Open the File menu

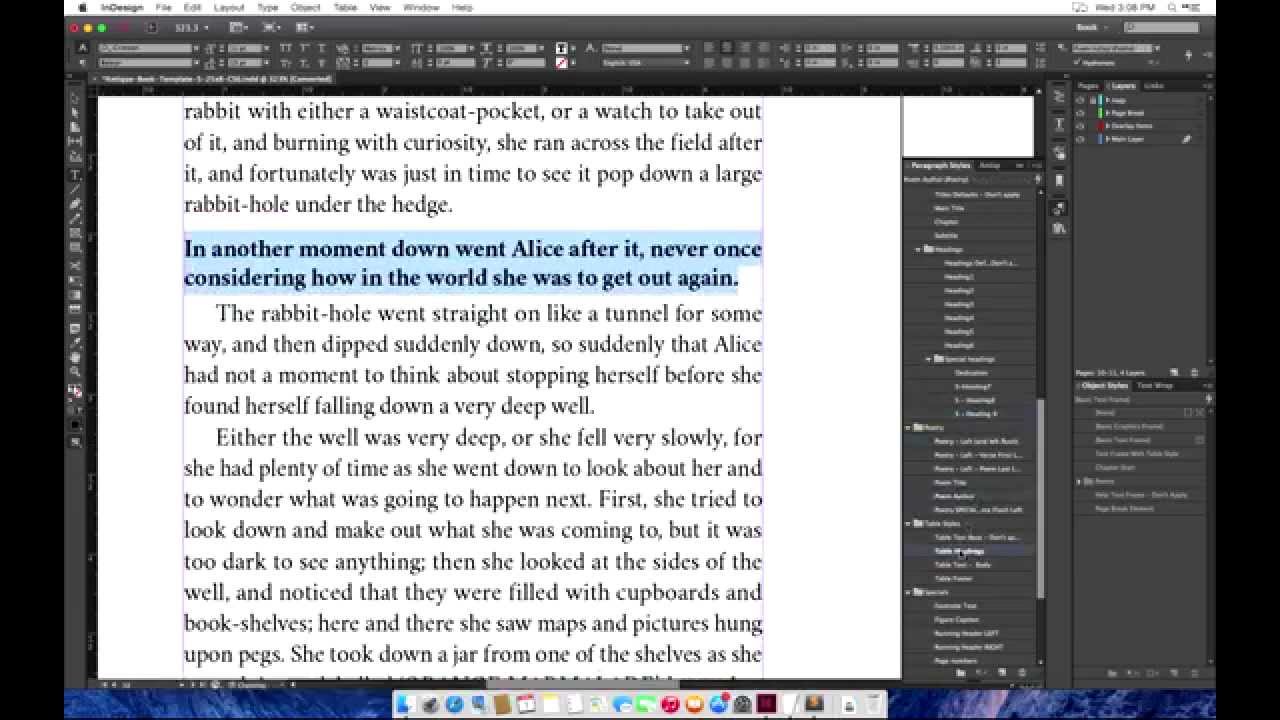(163, 7)
